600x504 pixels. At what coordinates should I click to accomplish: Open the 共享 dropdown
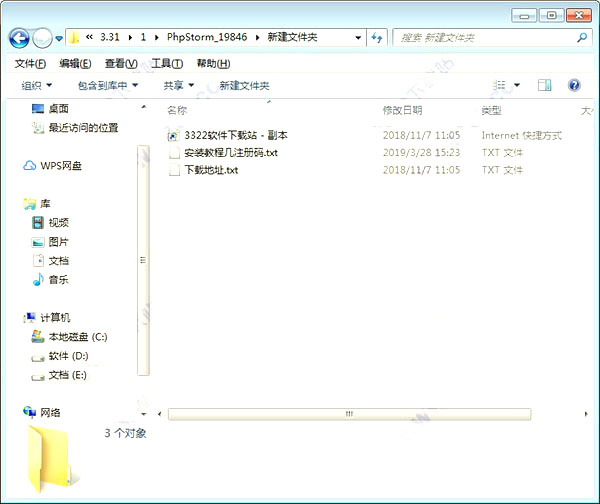pos(179,85)
